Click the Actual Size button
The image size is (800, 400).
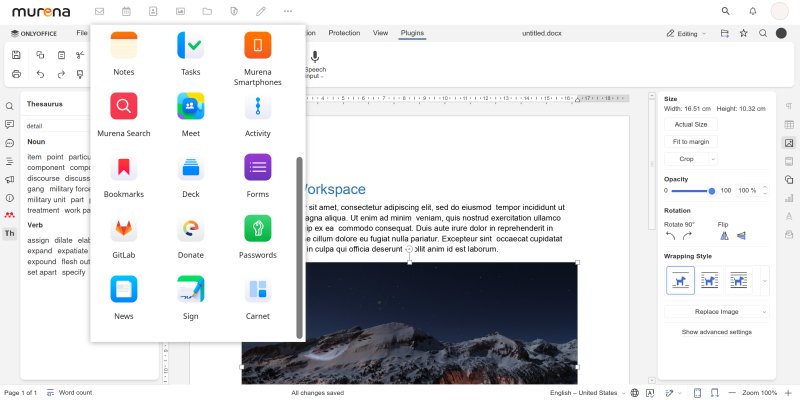coord(691,124)
